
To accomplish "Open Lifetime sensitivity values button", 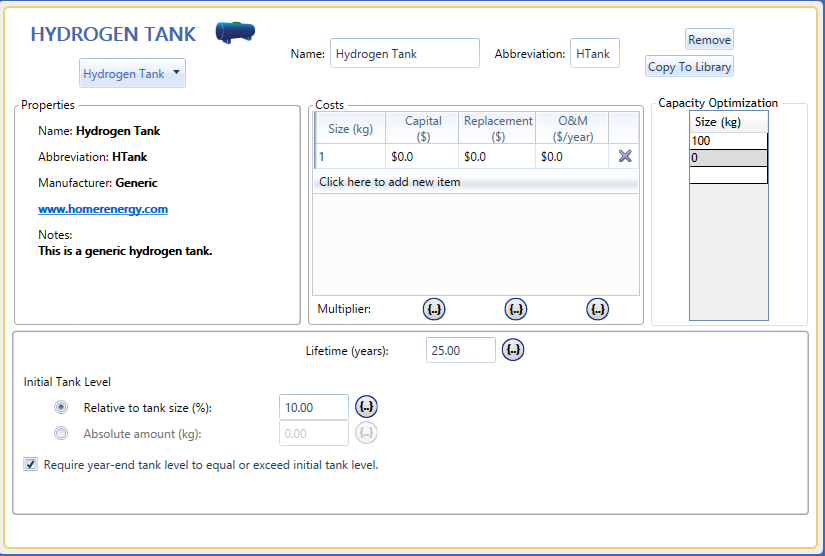I will (513, 350).
